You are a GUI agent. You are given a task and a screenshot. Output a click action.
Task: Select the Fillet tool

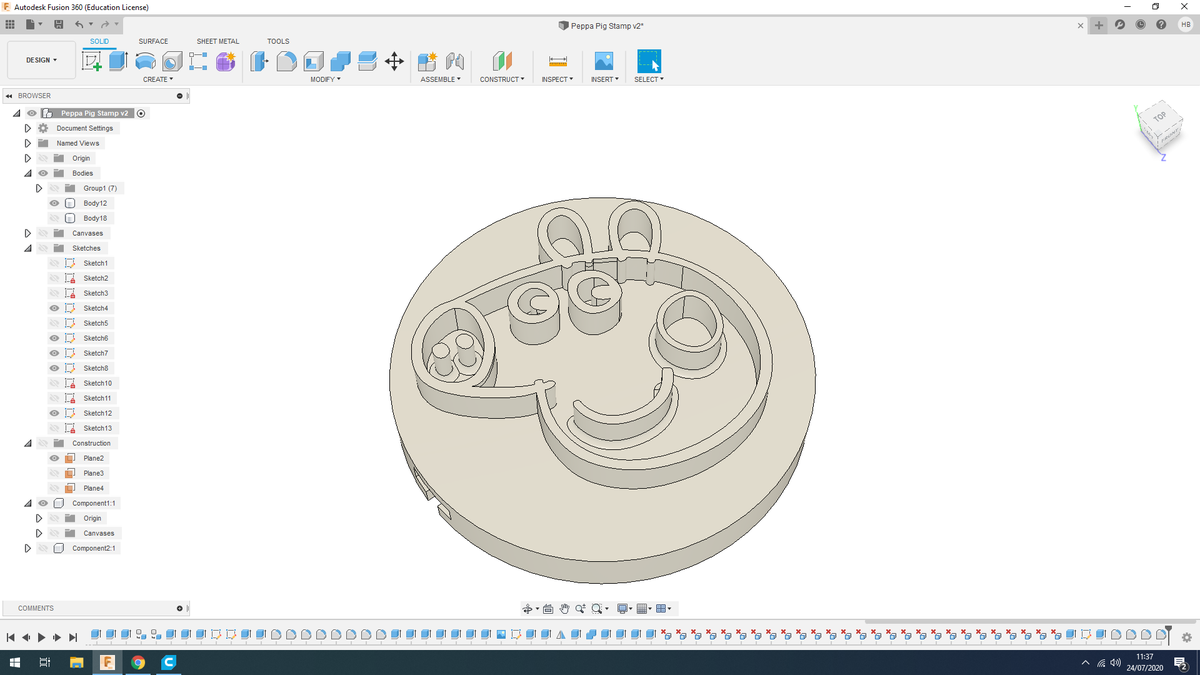pyautogui.click(x=287, y=62)
